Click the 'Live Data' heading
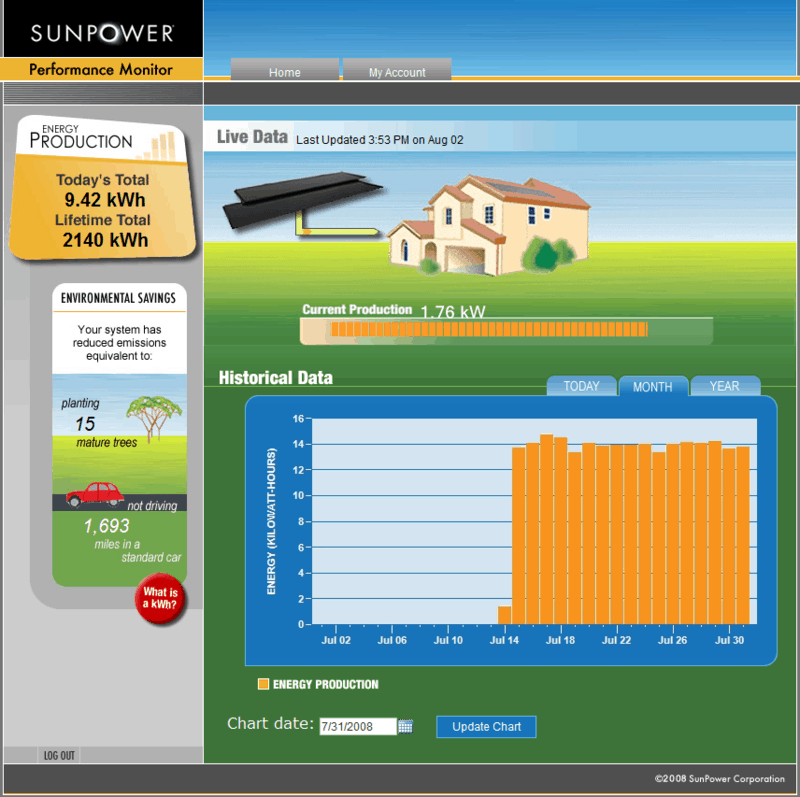Image resolution: width=800 pixels, height=797 pixels. [x=253, y=137]
